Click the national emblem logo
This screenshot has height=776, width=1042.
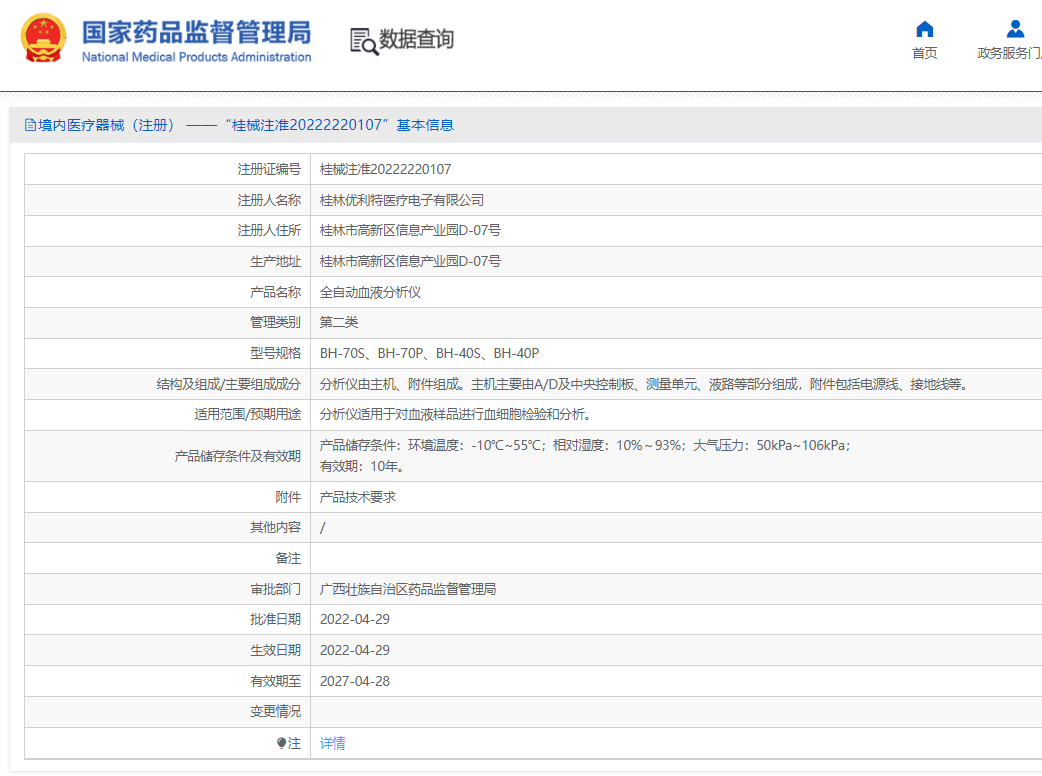[x=43, y=38]
